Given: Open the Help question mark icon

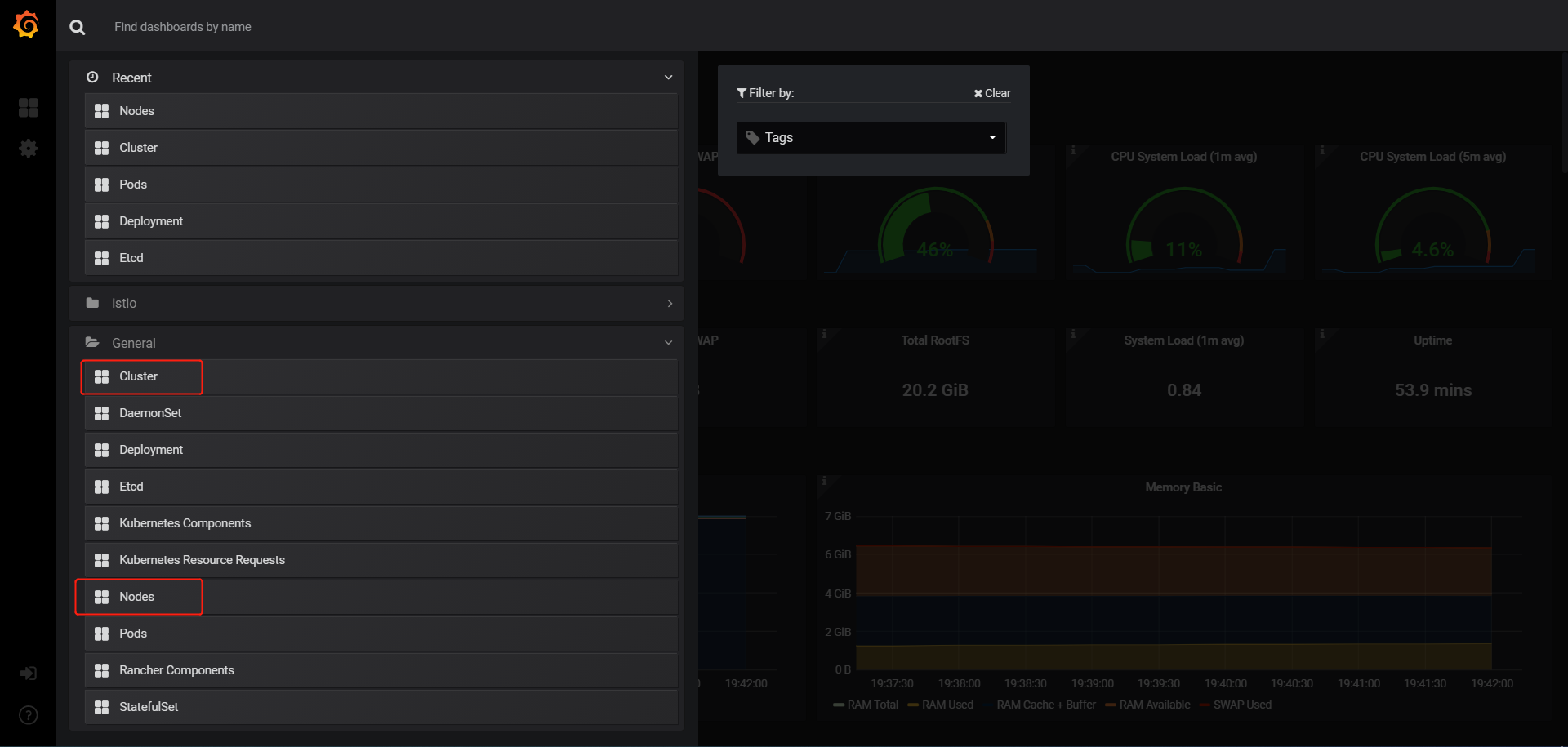Looking at the screenshot, I should pos(28,715).
